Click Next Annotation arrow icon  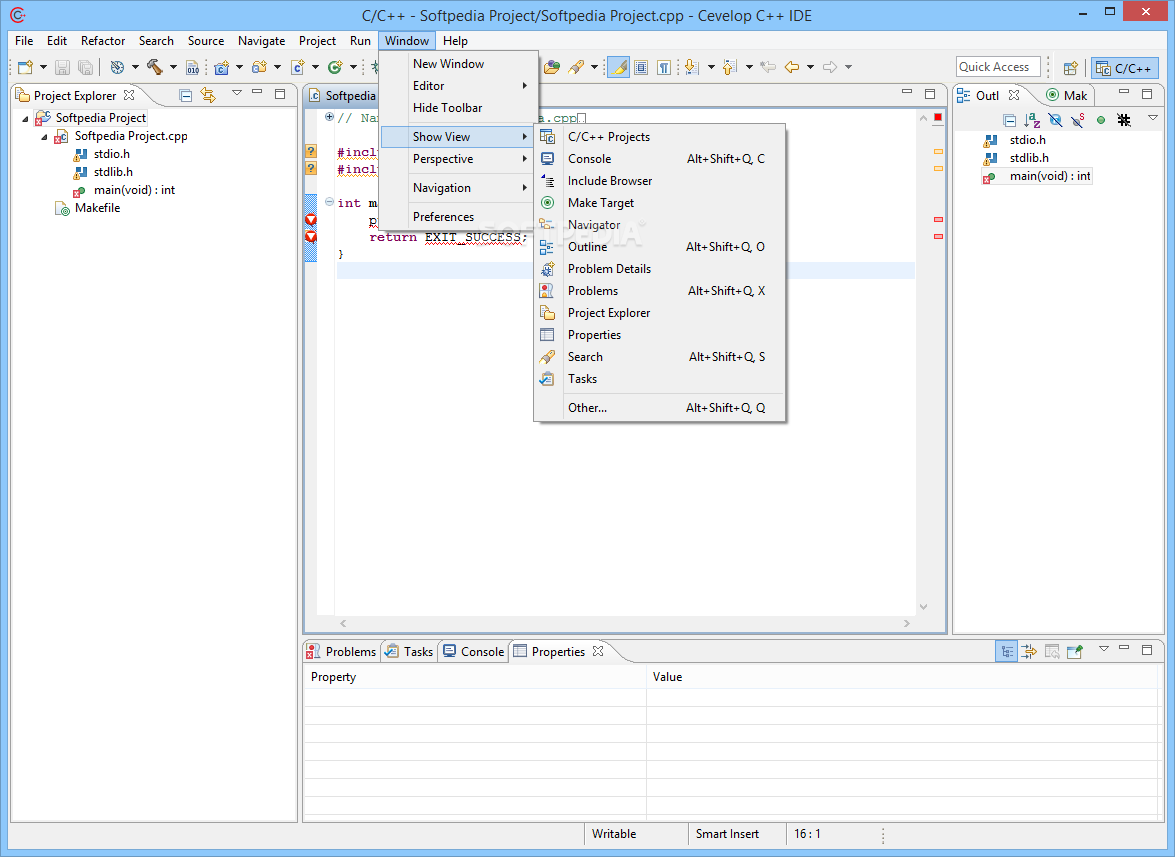(x=692, y=67)
